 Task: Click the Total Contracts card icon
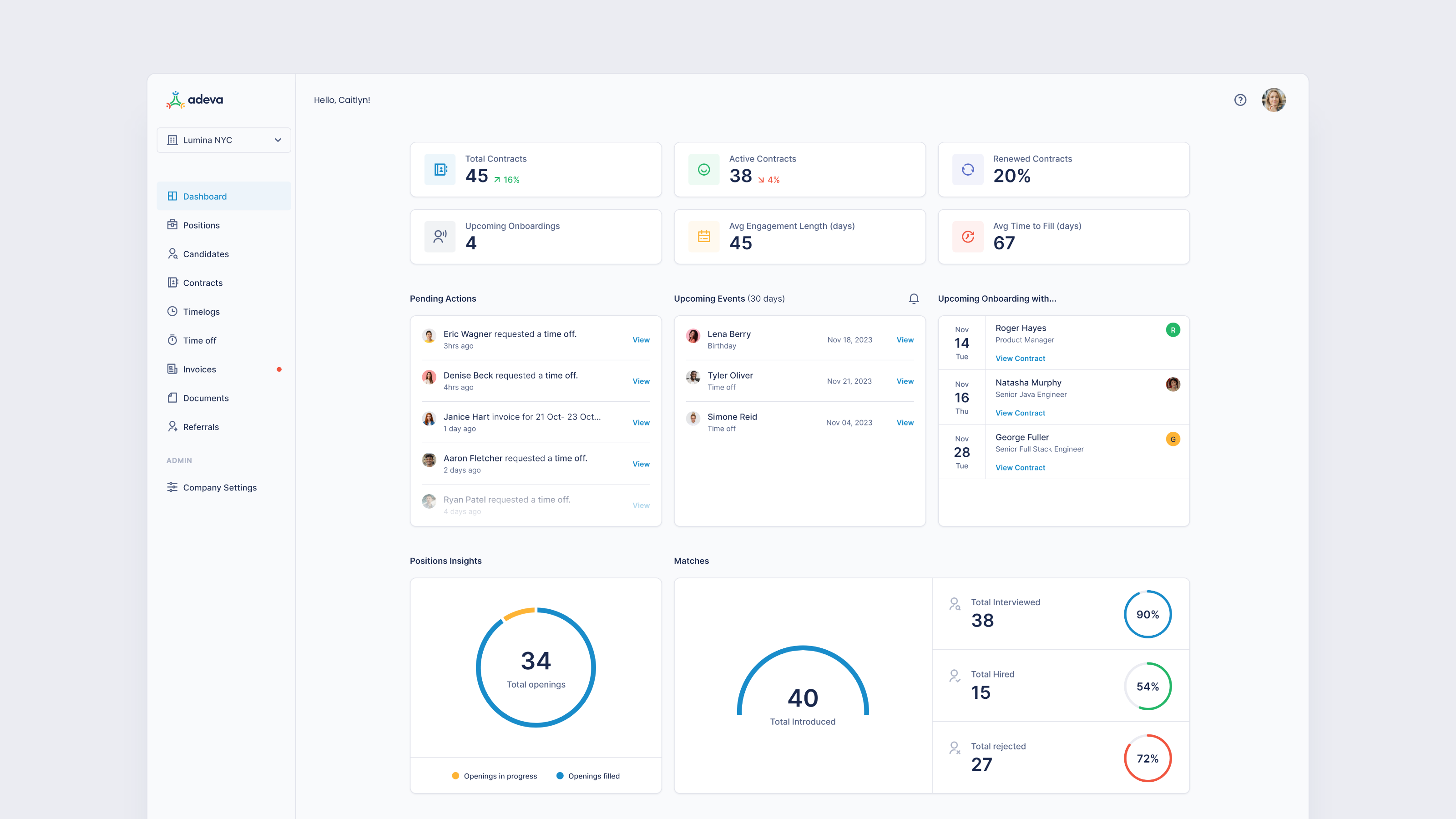point(440,170)
